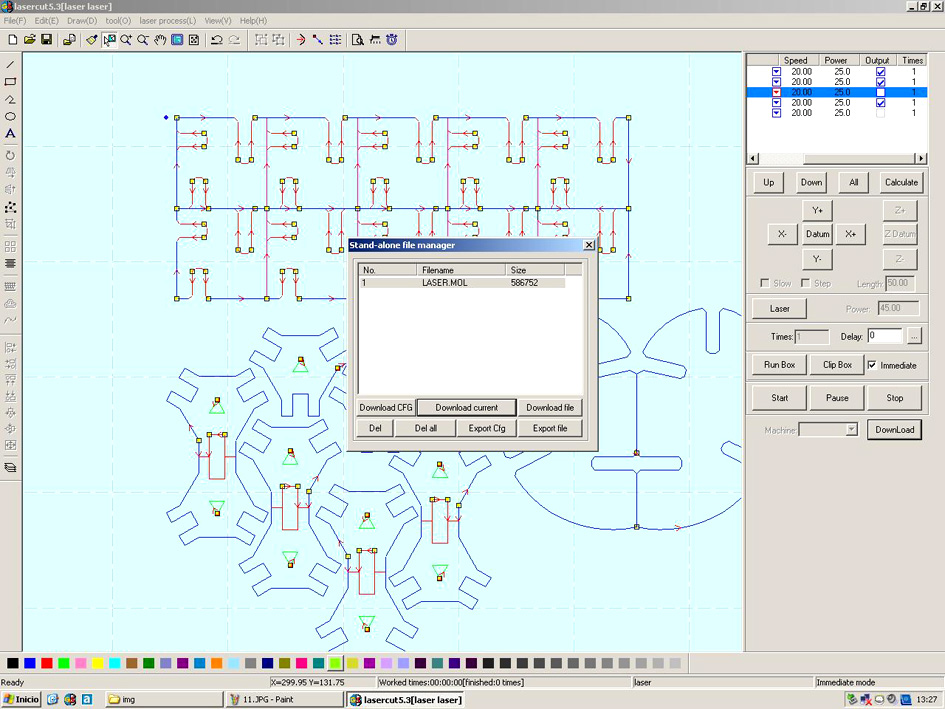This screenshot has width=945, height=709.
Task: Open the print preview magnifier-page icon
Action: pos(357,40)
